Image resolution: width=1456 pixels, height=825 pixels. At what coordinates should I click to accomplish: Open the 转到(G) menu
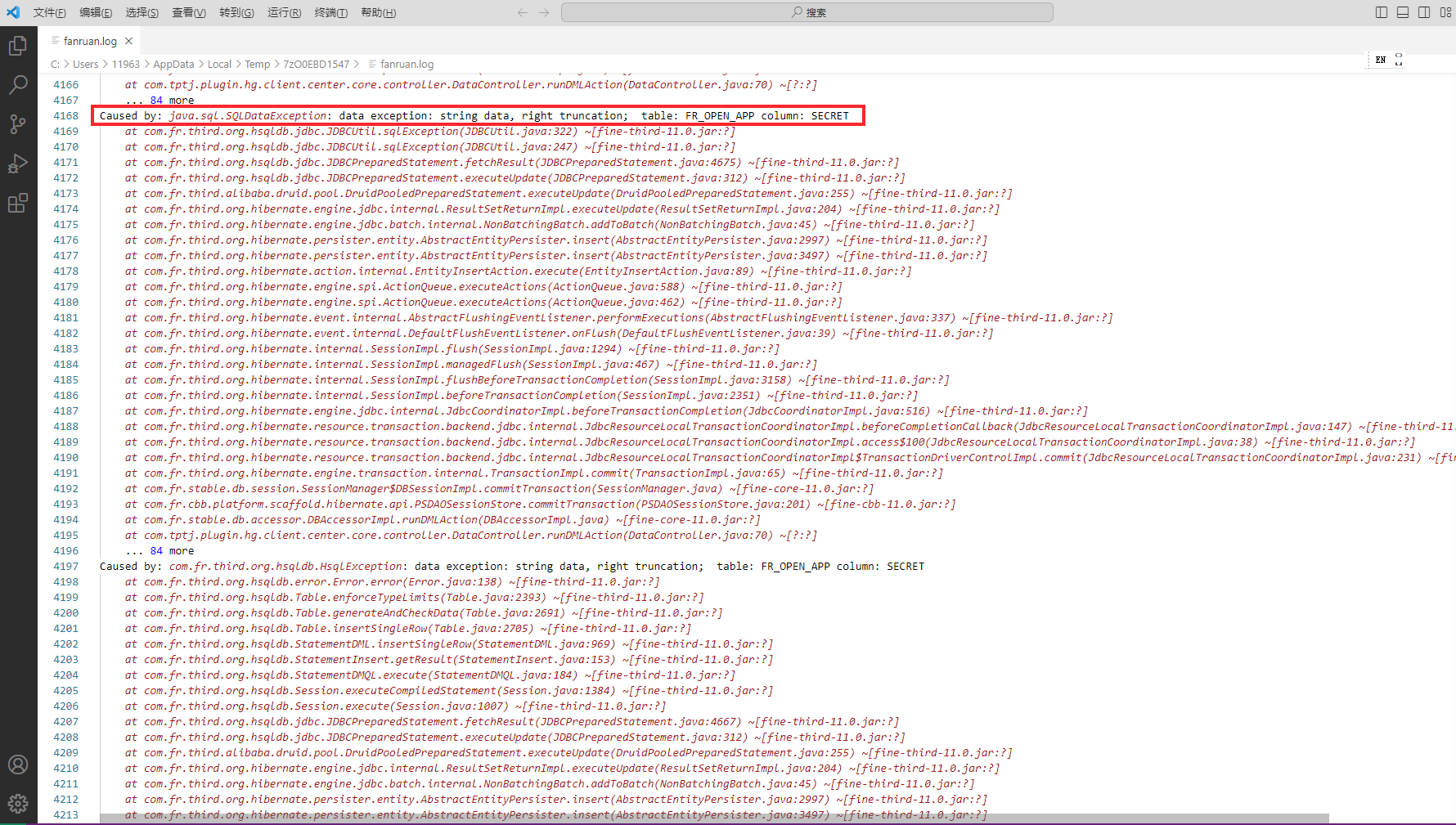click(x=236, y=12)
